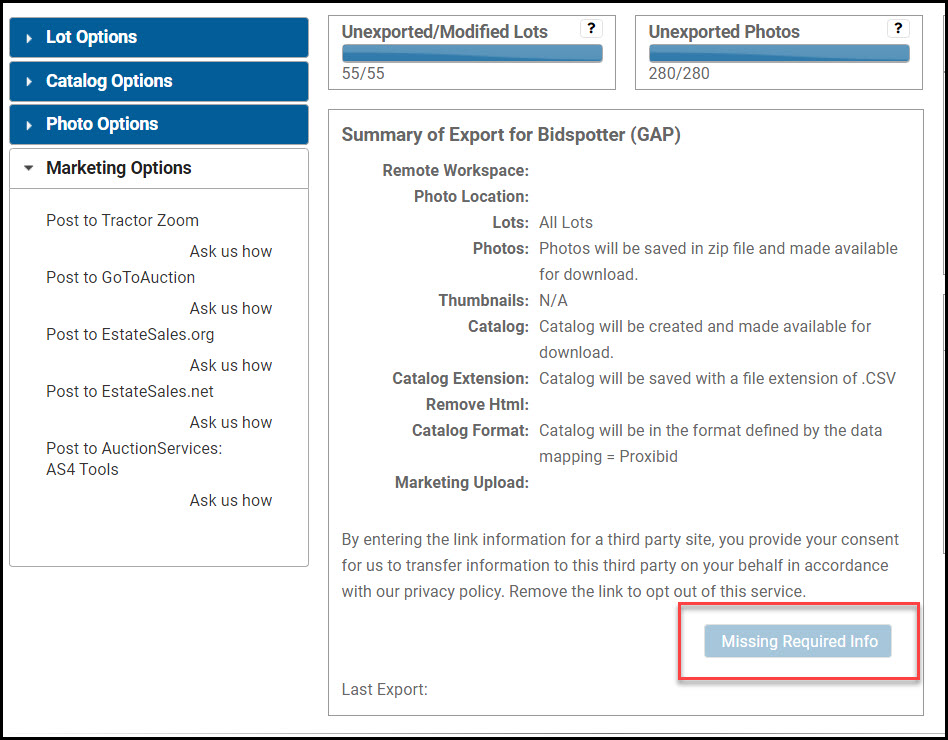Open Post to GoToAuction
Viewport: 948px width, 740px height.
(120, 277)
